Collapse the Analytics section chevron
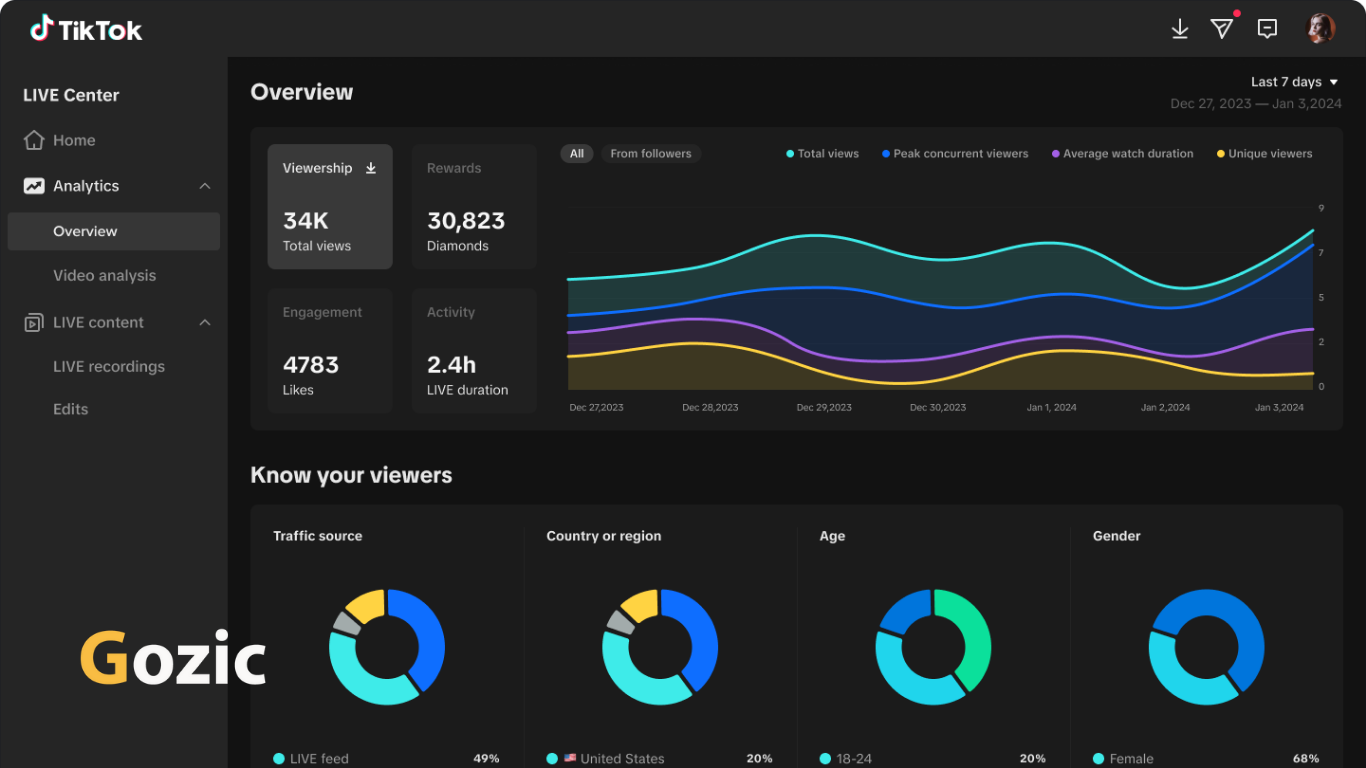Image resolution: width=1366 pixels, height=768 pixels. (x=205, y=186)
